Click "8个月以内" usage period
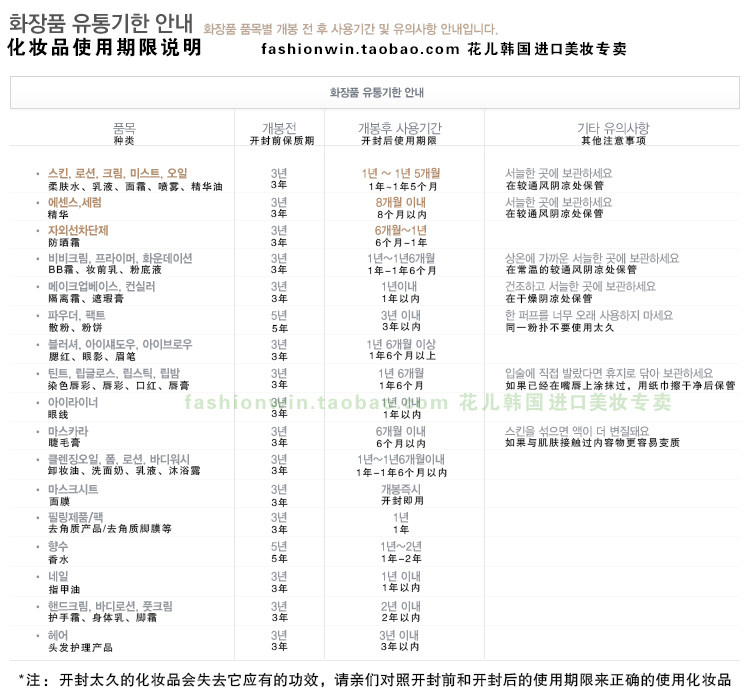The height and width of the screenshot is (700, 750). (402, 214)
